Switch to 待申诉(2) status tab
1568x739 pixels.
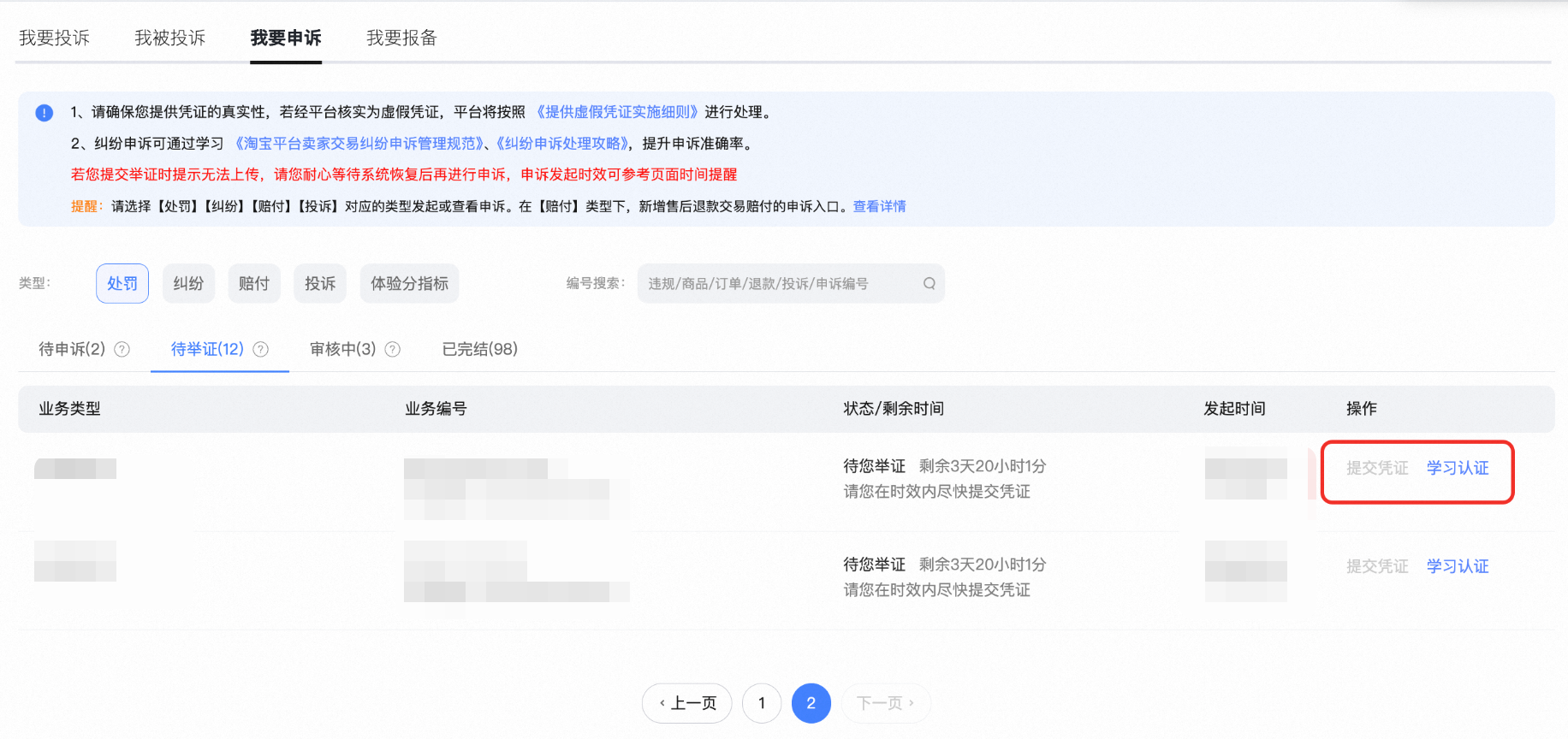(x=72, y=349)
